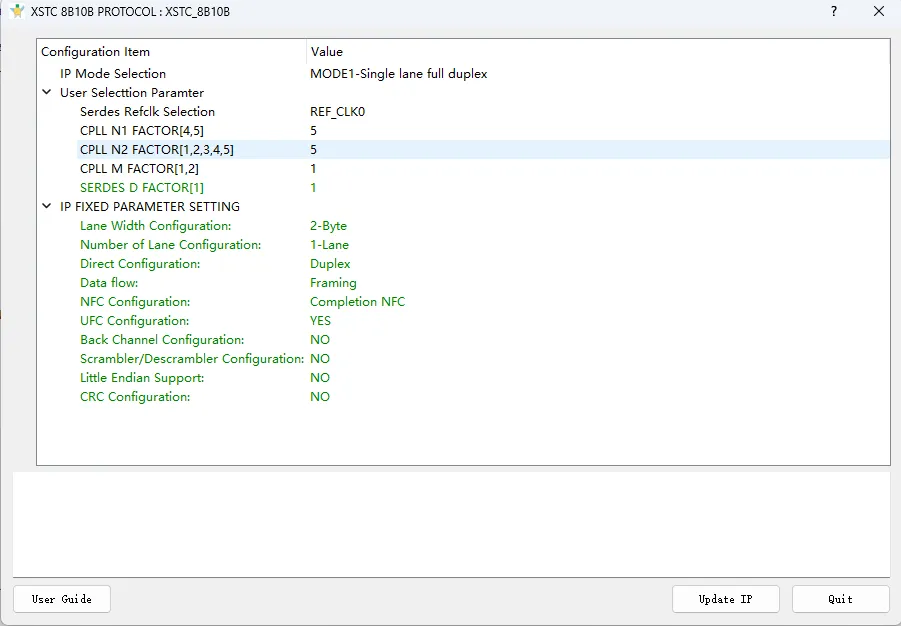Edit the CPLL N2 FACTOR value field
Image resolution: width=901 pixels, height=626 pixels.
[314, 150]
